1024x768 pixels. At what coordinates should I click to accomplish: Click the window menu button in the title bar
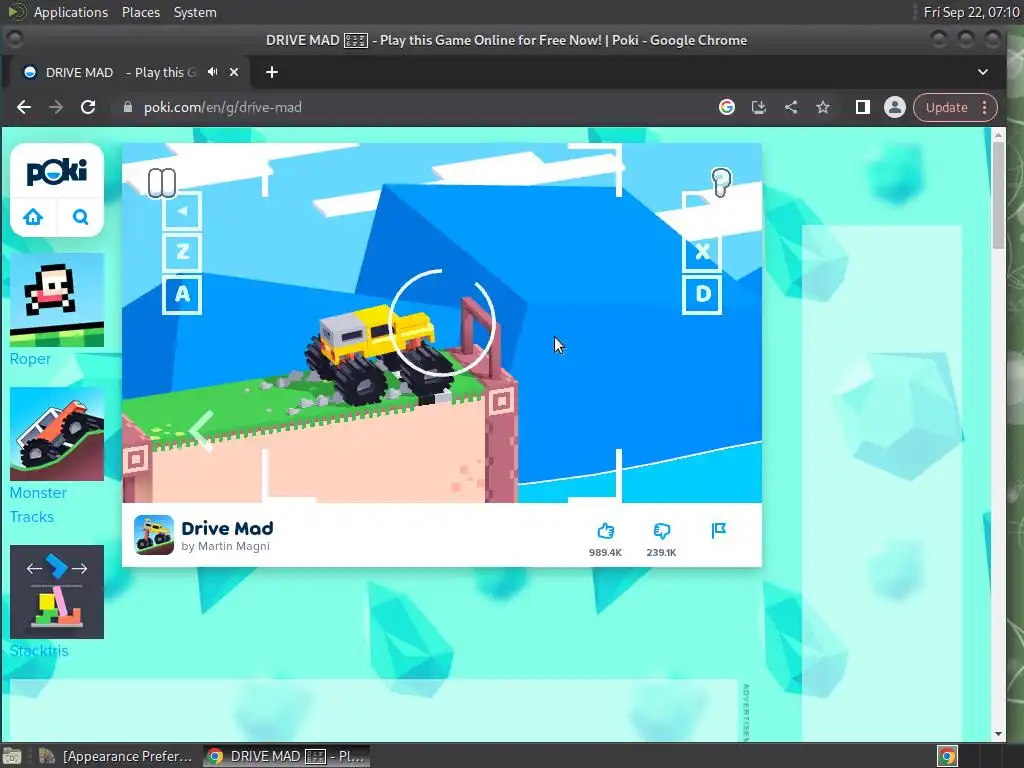click(14, 40)
